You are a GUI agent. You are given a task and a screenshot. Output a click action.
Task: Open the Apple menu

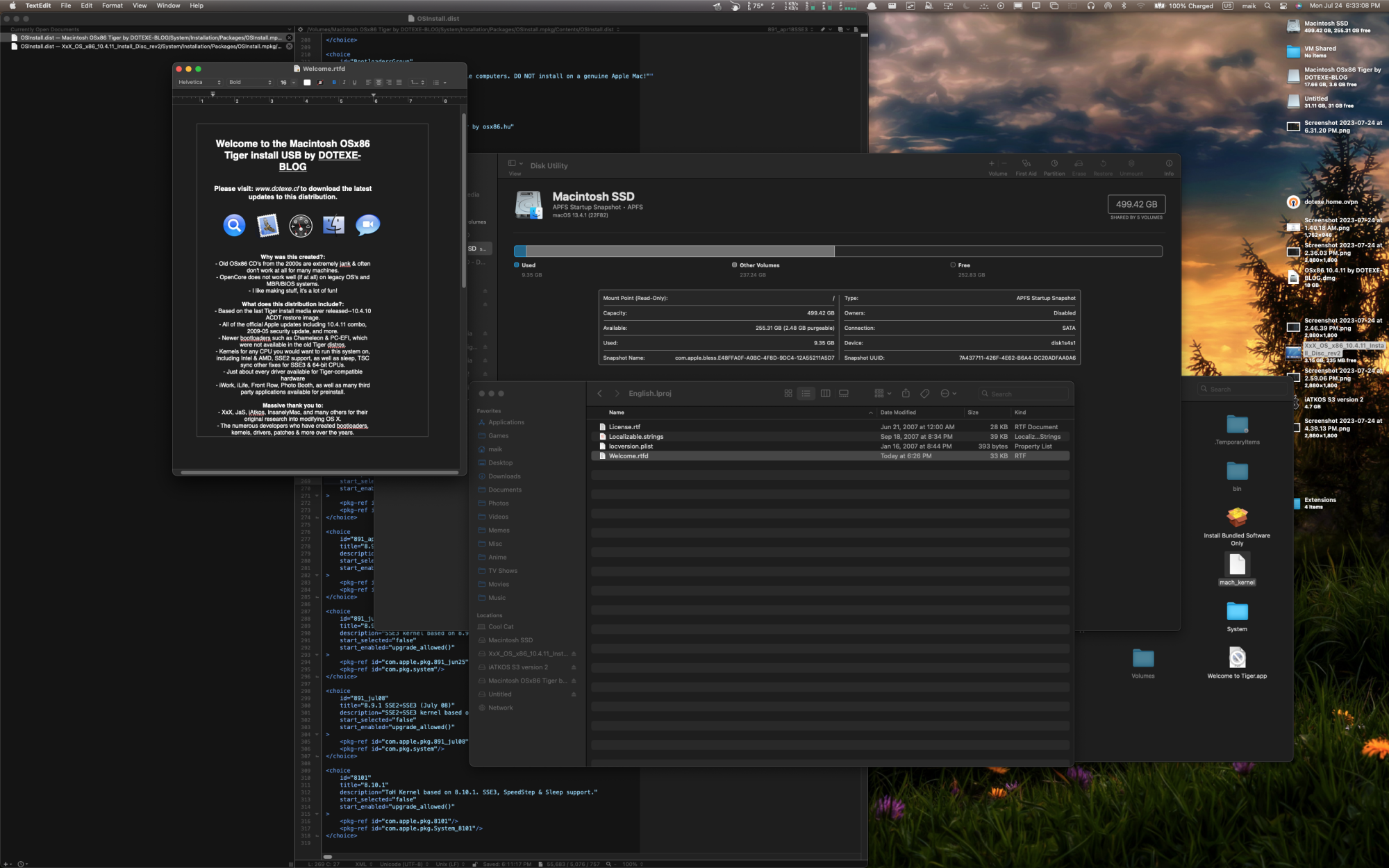pyautogui.click(x=13, y=6)
